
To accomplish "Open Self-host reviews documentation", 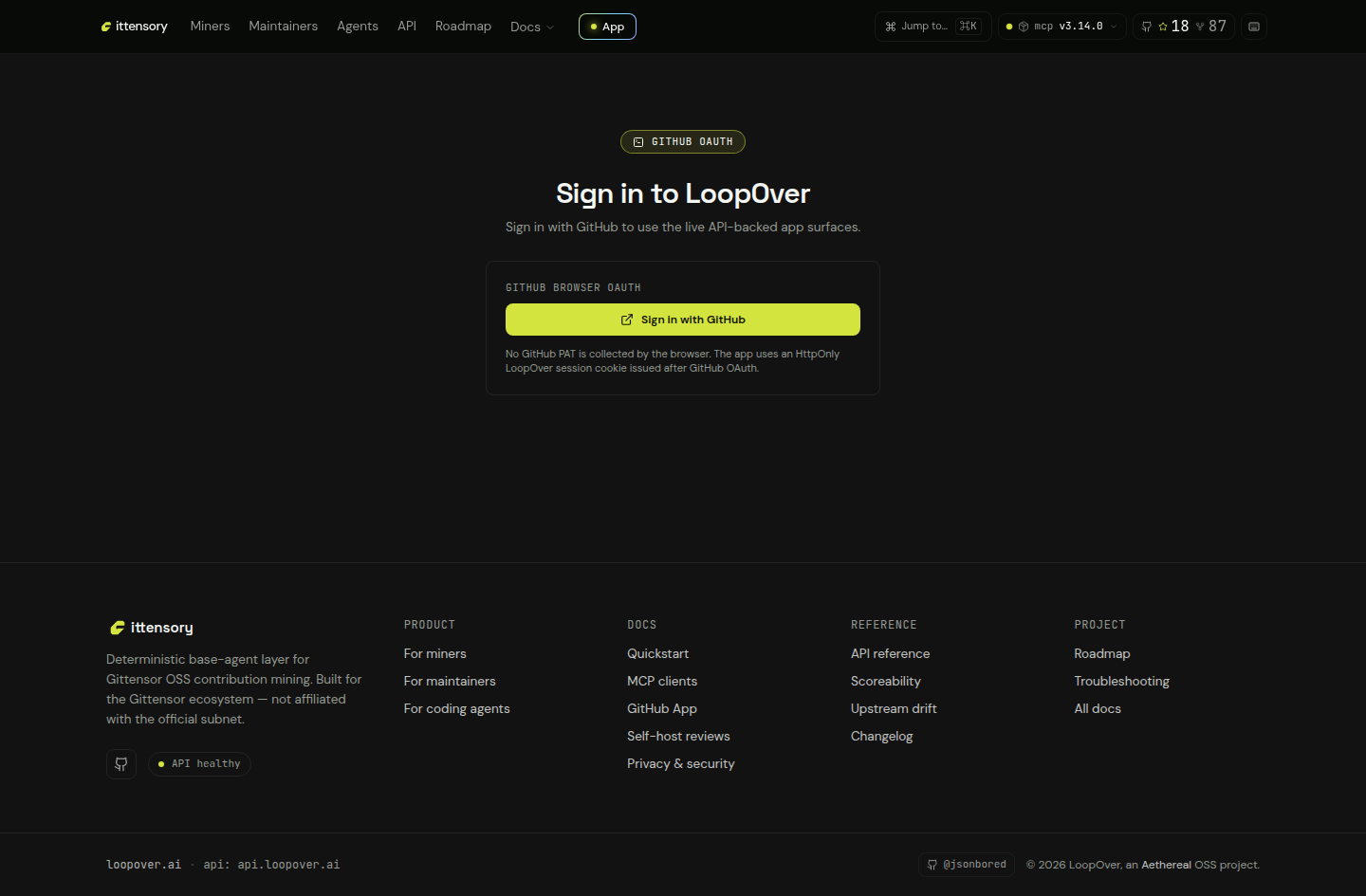I will click(678, 737).
